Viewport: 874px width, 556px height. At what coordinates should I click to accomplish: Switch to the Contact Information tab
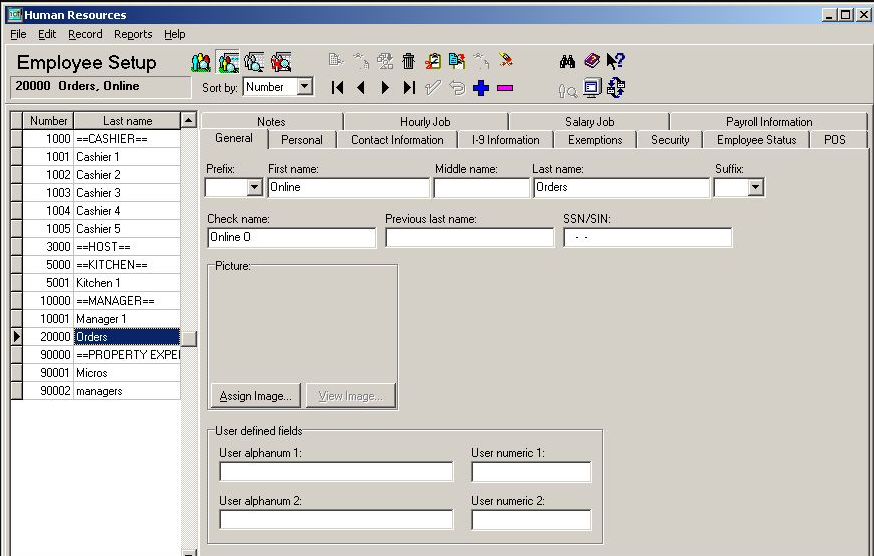click(x=397, y=140)
